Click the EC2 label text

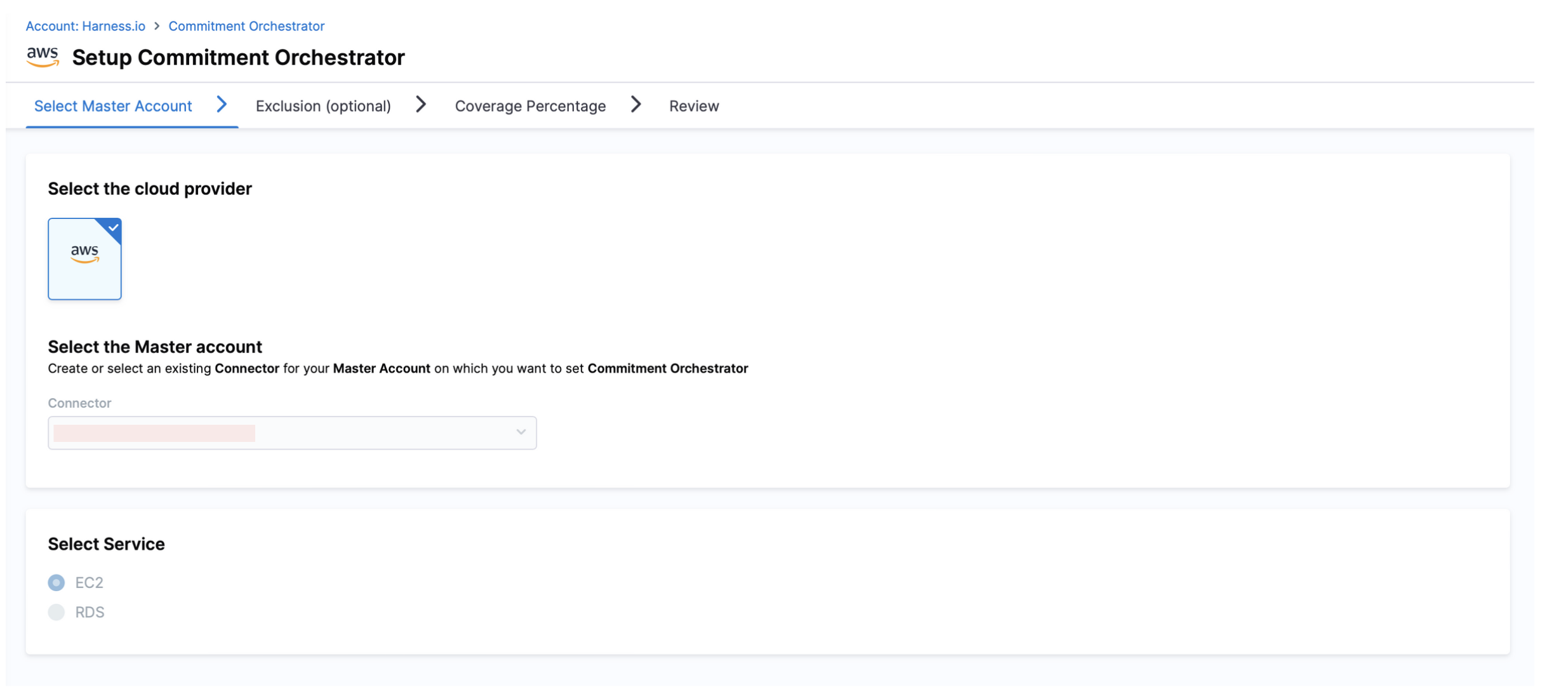pyautogui.click(x=89, y=582)
